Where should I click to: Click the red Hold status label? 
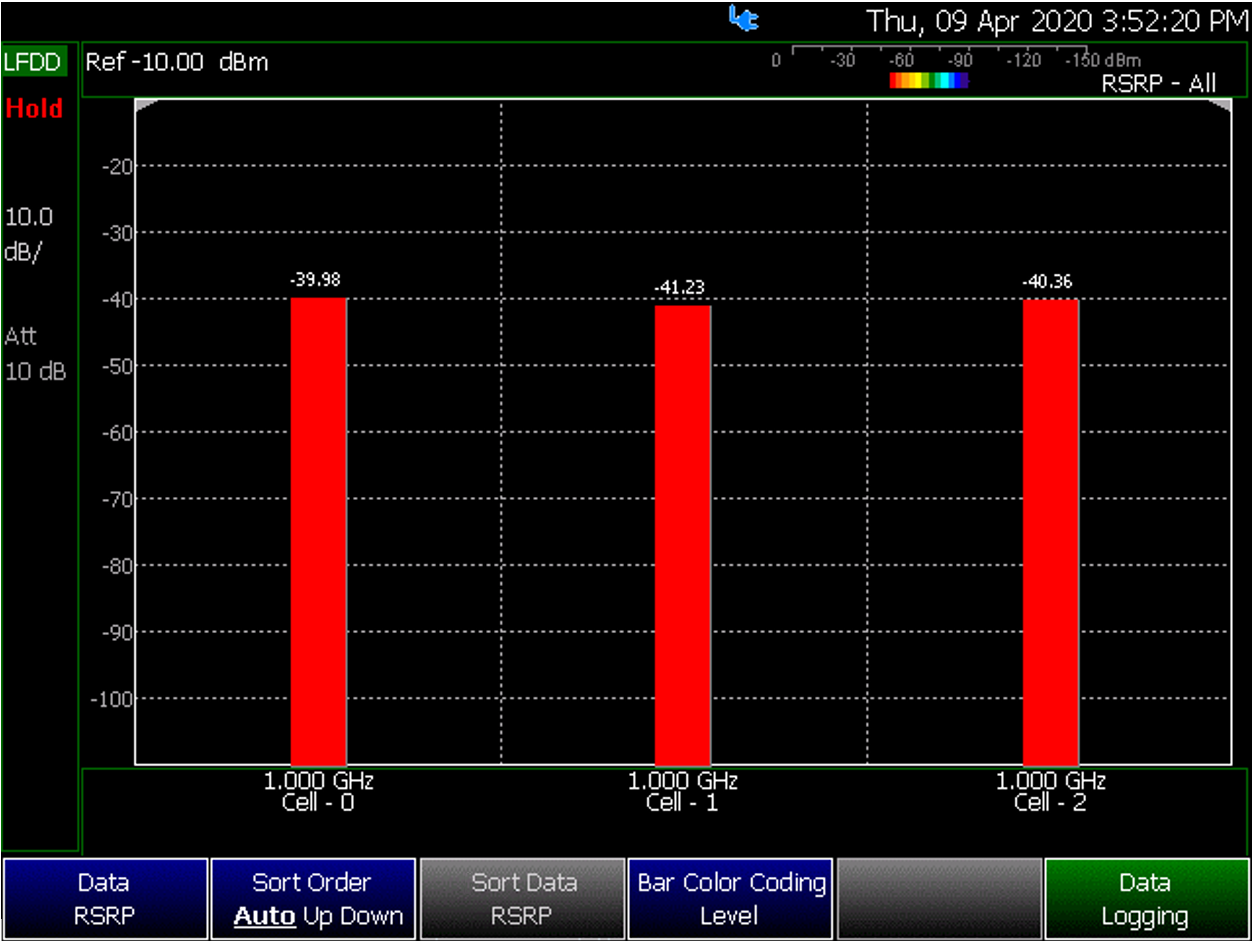pyautogui.click(x=34, y=108)
